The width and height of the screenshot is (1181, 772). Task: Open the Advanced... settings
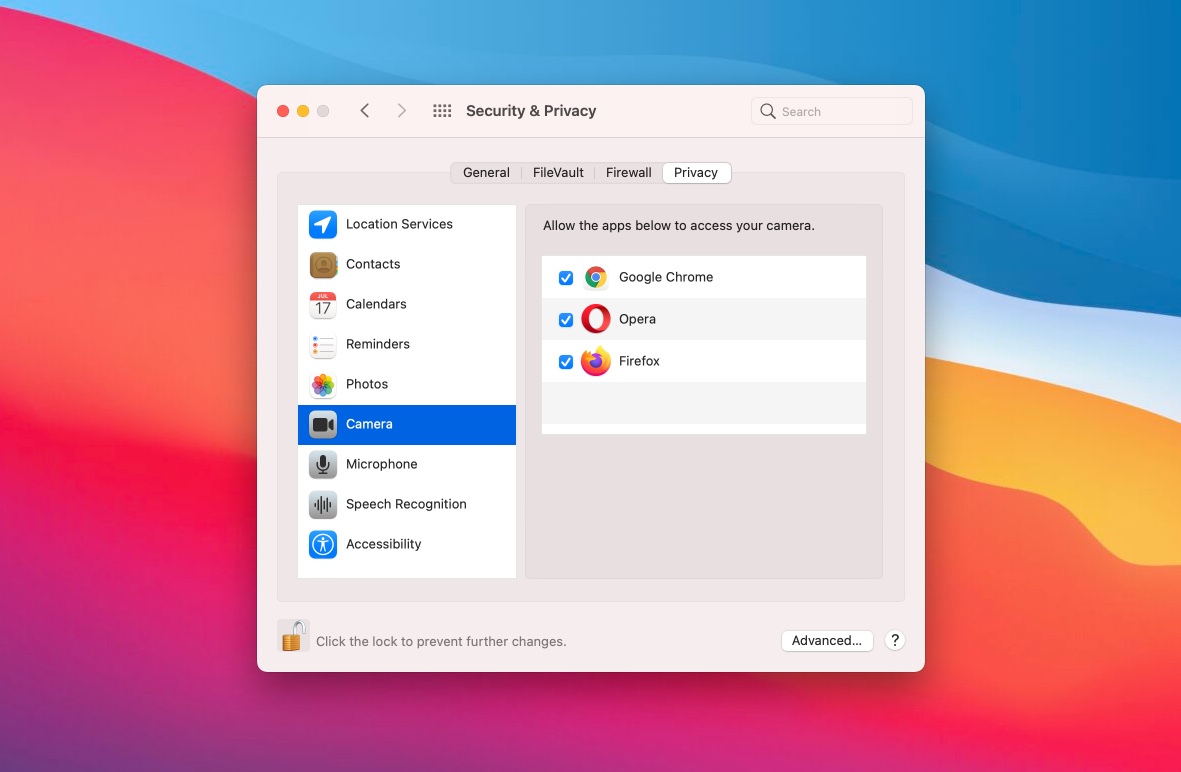(826, 640)
